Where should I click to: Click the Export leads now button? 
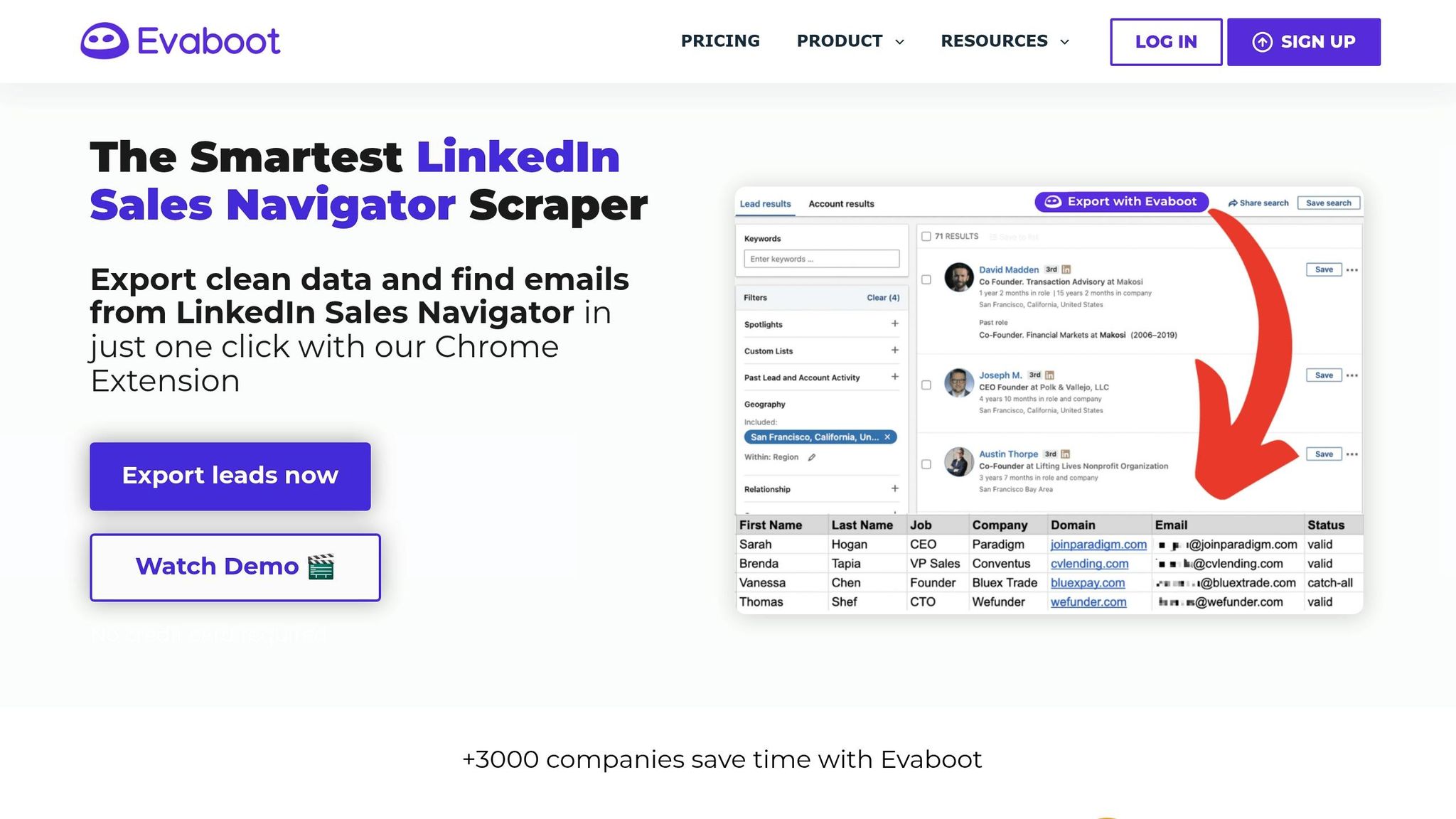pyautogui.click(x=230, y=476)
